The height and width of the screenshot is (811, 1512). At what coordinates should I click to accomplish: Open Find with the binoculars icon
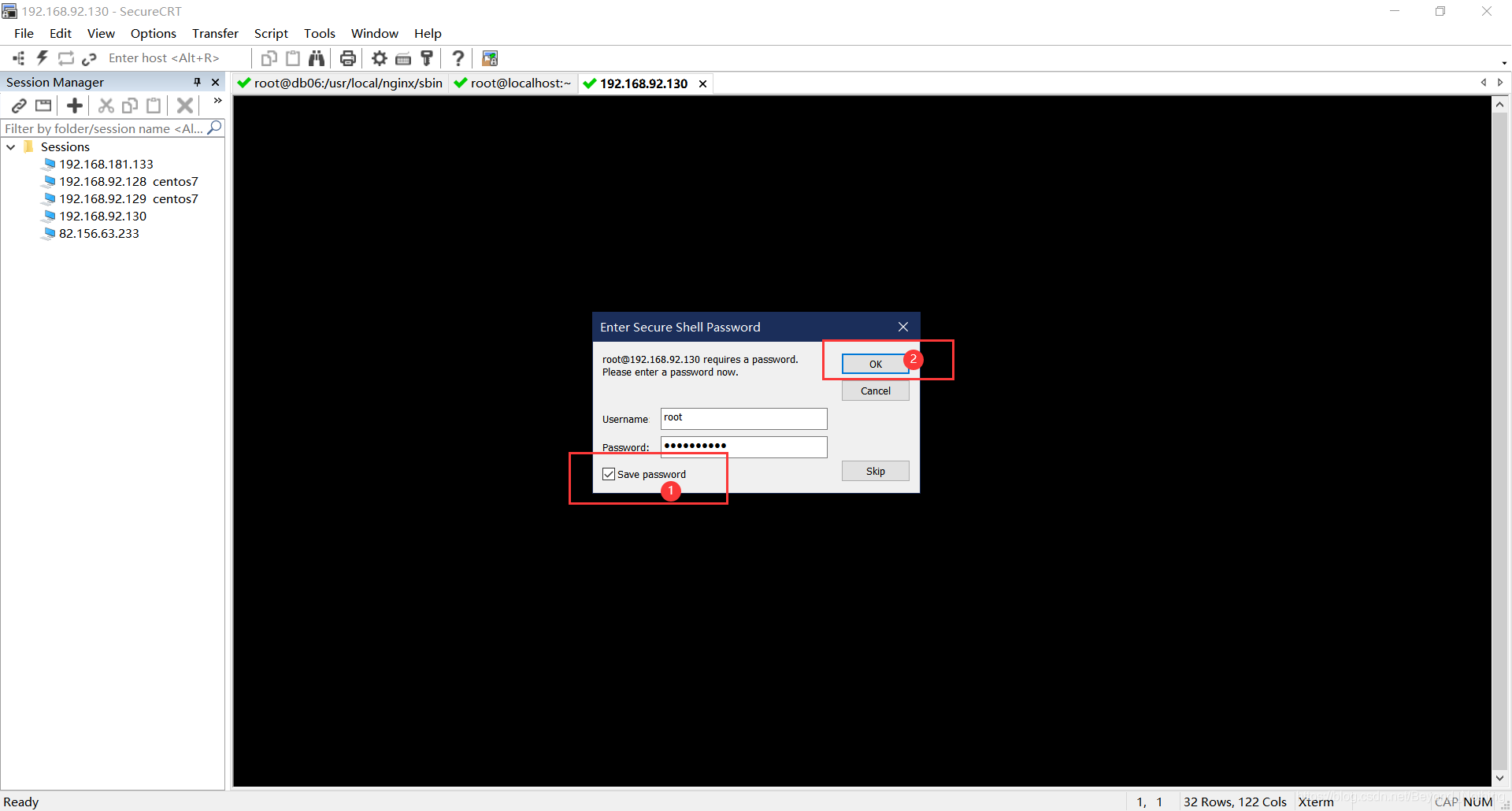pos(317,58)
